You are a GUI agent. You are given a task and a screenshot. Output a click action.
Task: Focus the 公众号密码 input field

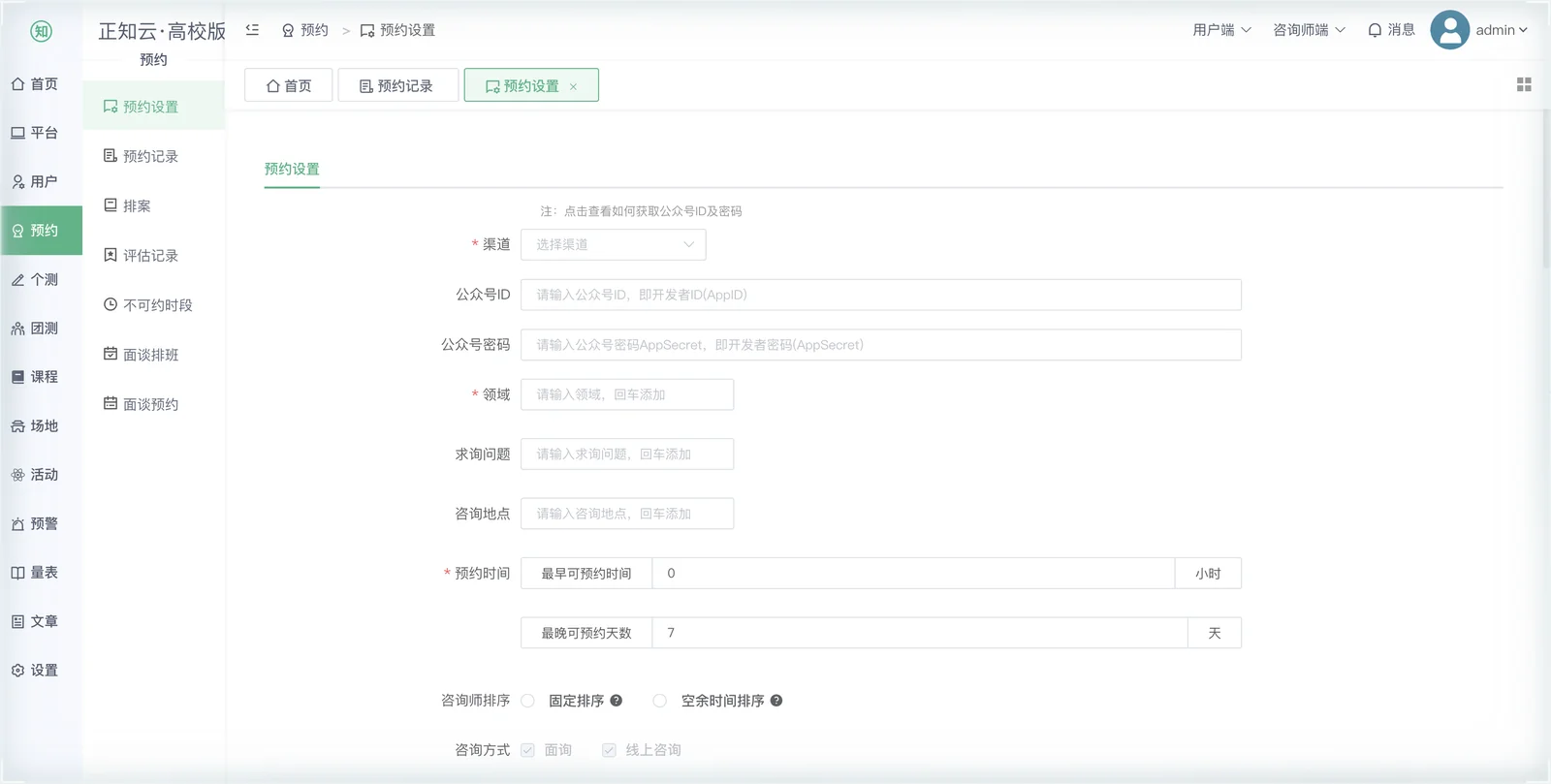tap(881, 345)
